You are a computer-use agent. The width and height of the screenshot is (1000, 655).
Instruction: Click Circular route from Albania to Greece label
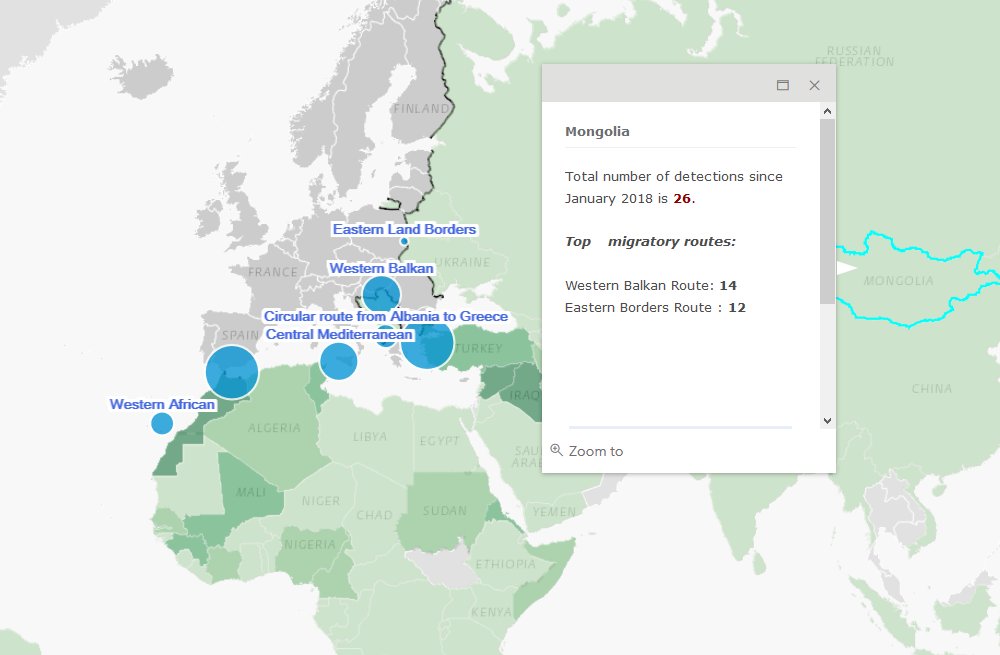pos(386,316)
